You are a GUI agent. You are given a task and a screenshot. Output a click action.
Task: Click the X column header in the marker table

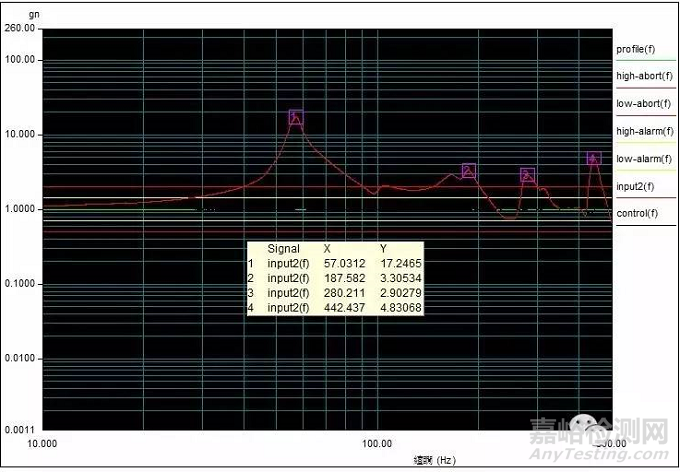pyautogui.click(x=327, y=248)
